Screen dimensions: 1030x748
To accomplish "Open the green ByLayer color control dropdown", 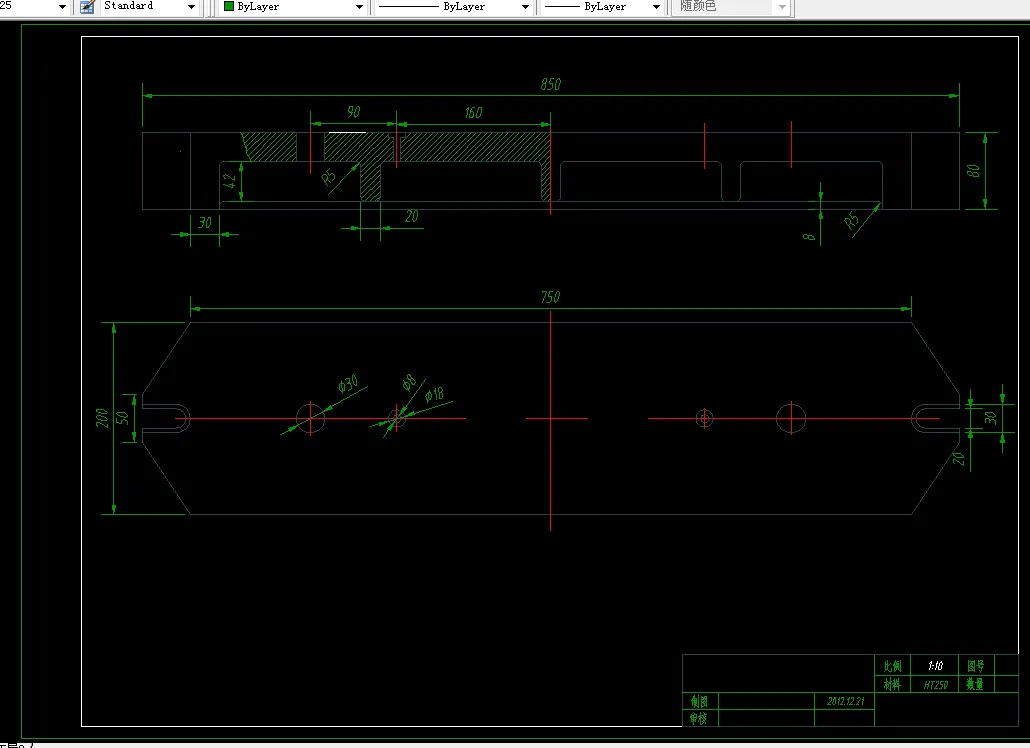I will [359, 7].
